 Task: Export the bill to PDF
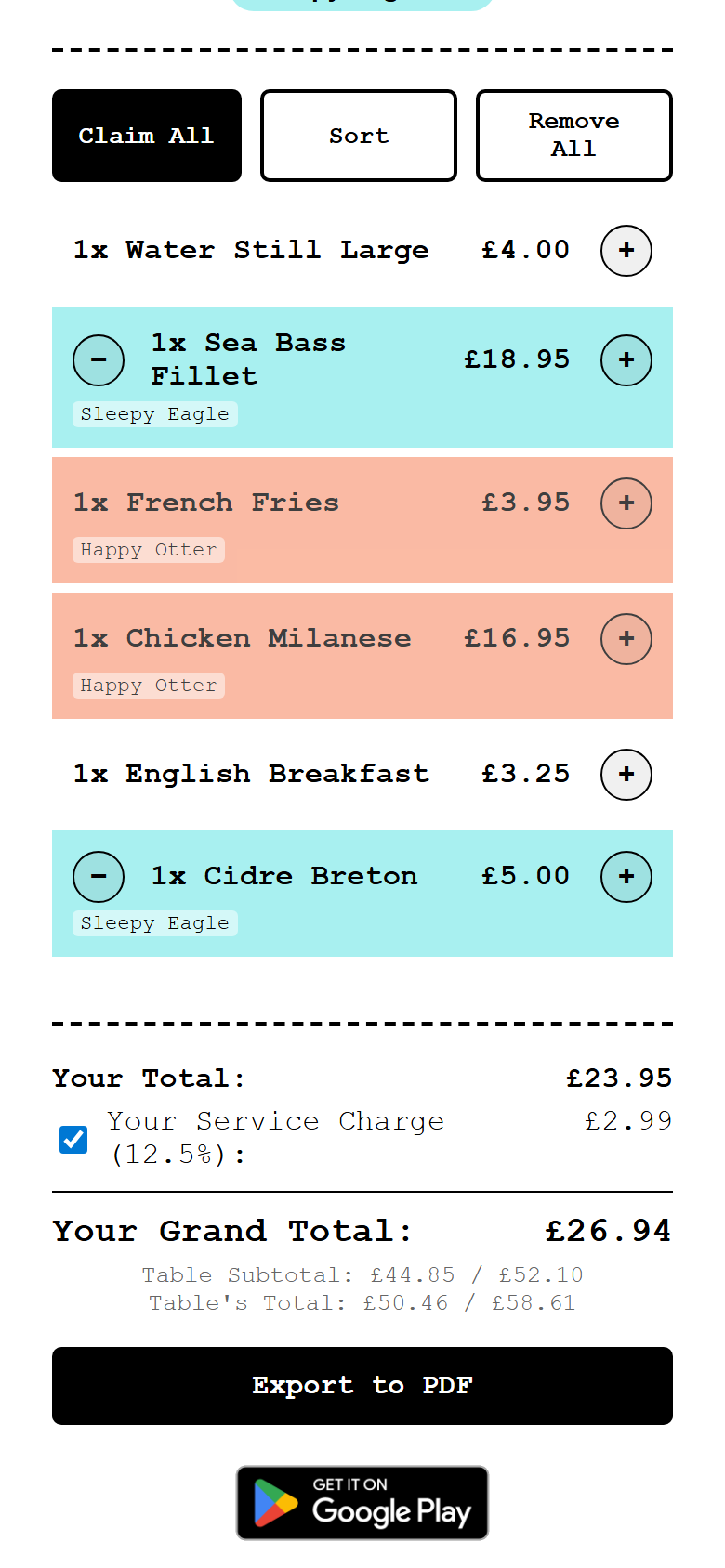coord(362,1386)
